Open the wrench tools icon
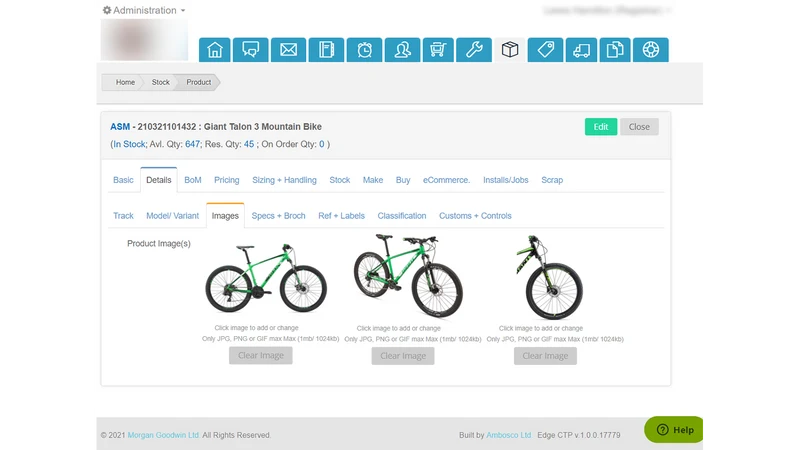This screenshot has width=800, height=450. coord(474,49)
